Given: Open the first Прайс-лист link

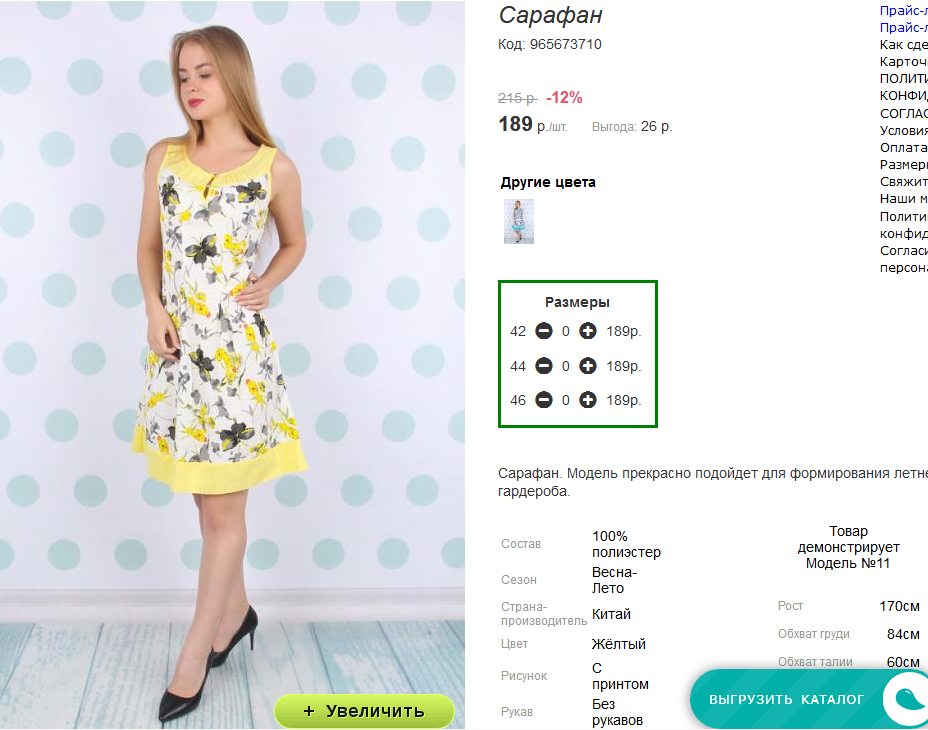Looking at the screenshot, I should pyautogui.click(x=904, y=10).
